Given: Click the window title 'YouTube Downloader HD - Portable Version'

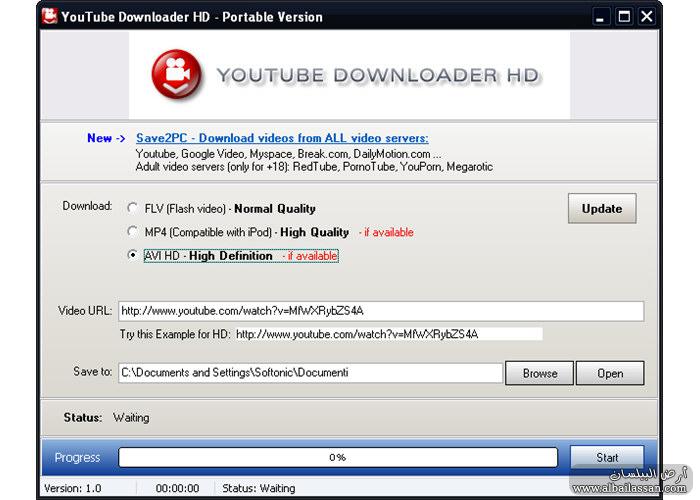Looking at the screenshot, I should [192, 17].
